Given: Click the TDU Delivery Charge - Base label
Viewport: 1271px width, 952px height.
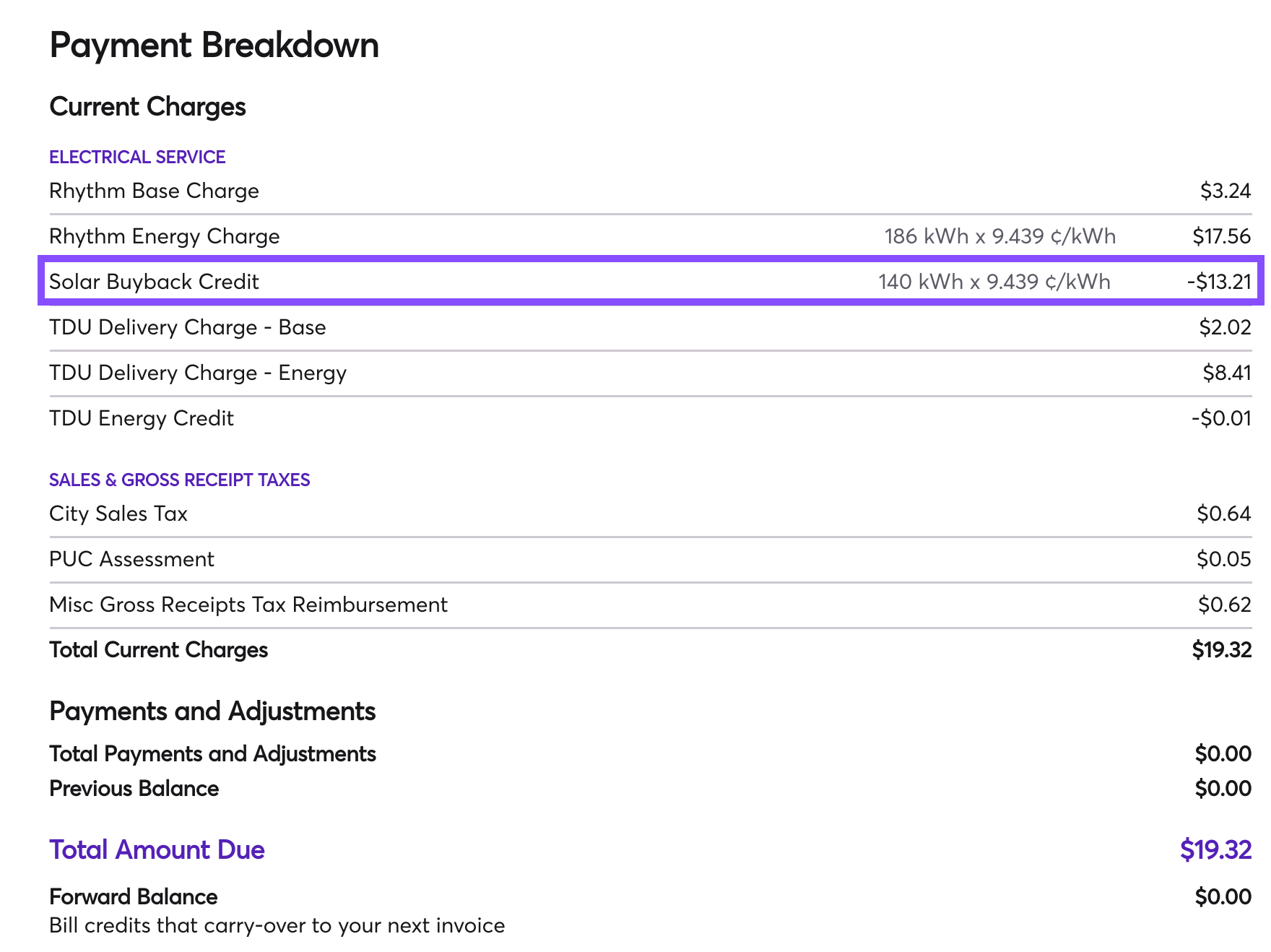Looking at the screenshot, I should [x=187, y=327].
